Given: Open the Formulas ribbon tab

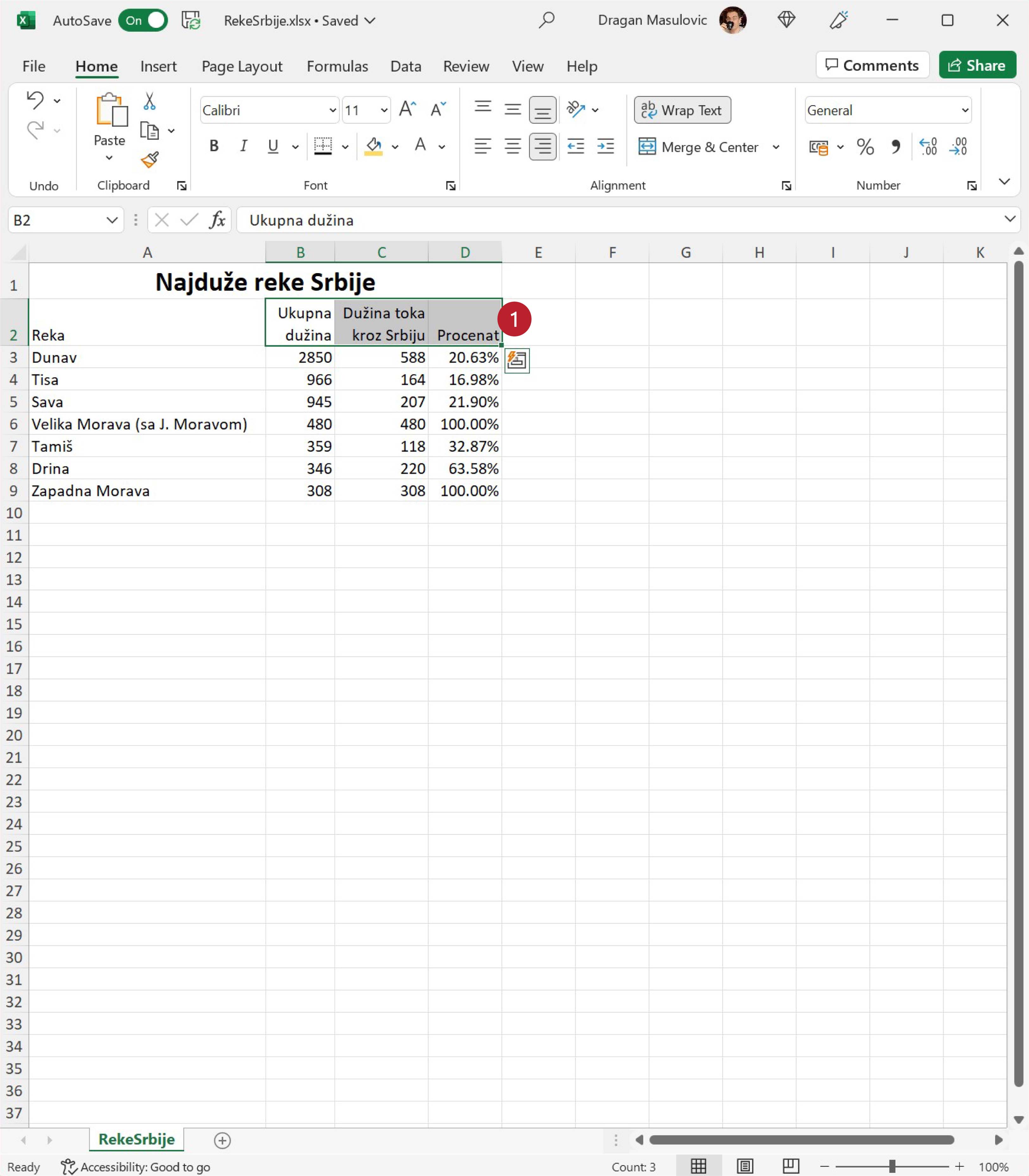Looking at the screenshot, I should (x=337, y=66).
